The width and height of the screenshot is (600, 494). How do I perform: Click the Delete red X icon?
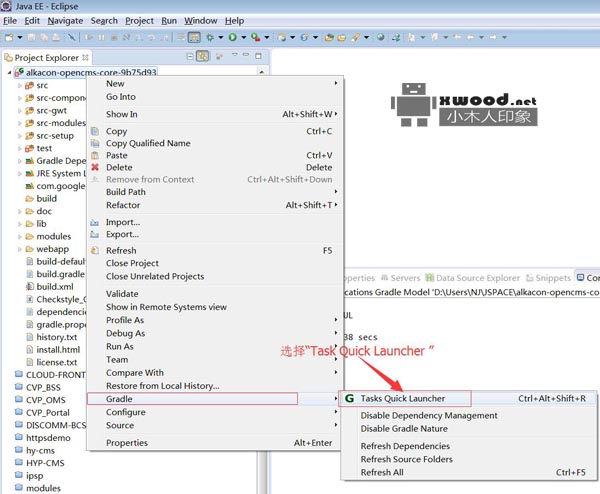(95, 167)
